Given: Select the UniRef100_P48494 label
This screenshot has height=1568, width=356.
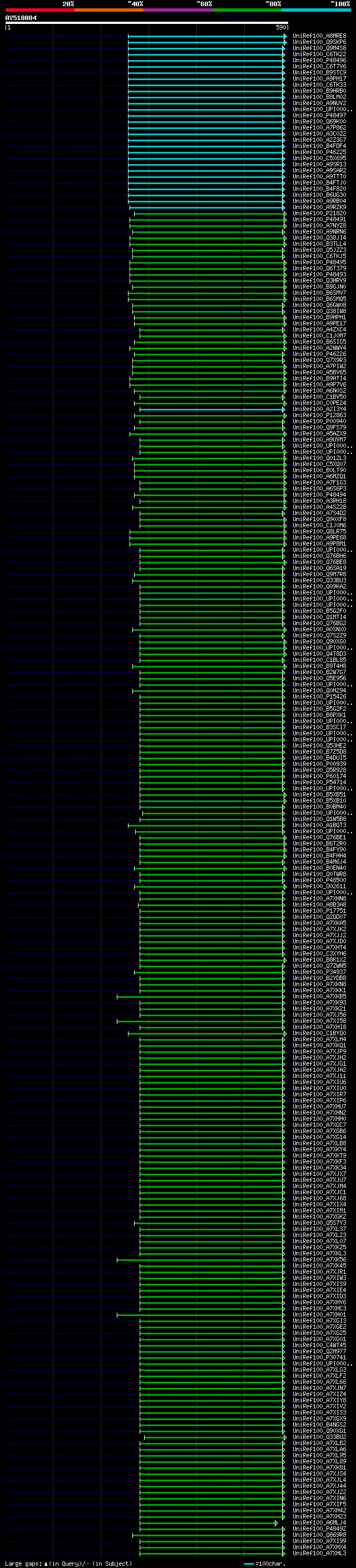Looking at the screenshot, I should coord(319,495).
